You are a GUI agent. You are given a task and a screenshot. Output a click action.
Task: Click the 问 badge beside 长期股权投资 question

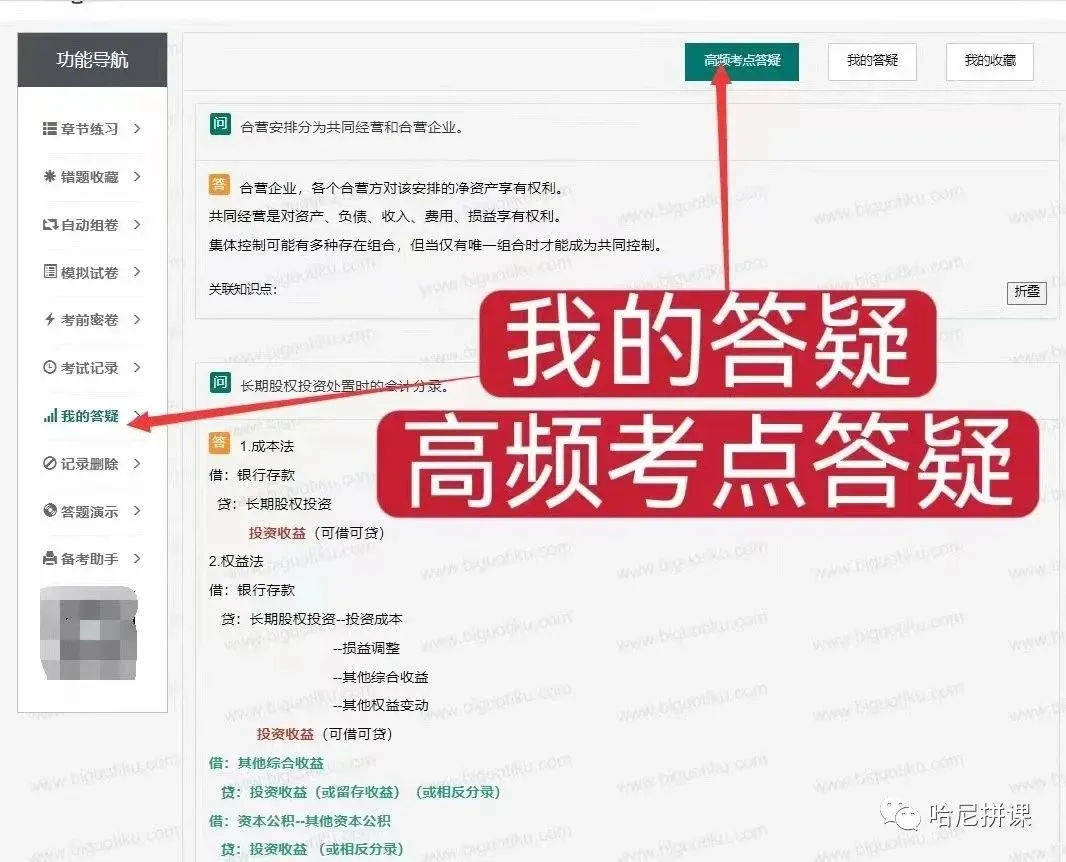(x=220, y=383)
